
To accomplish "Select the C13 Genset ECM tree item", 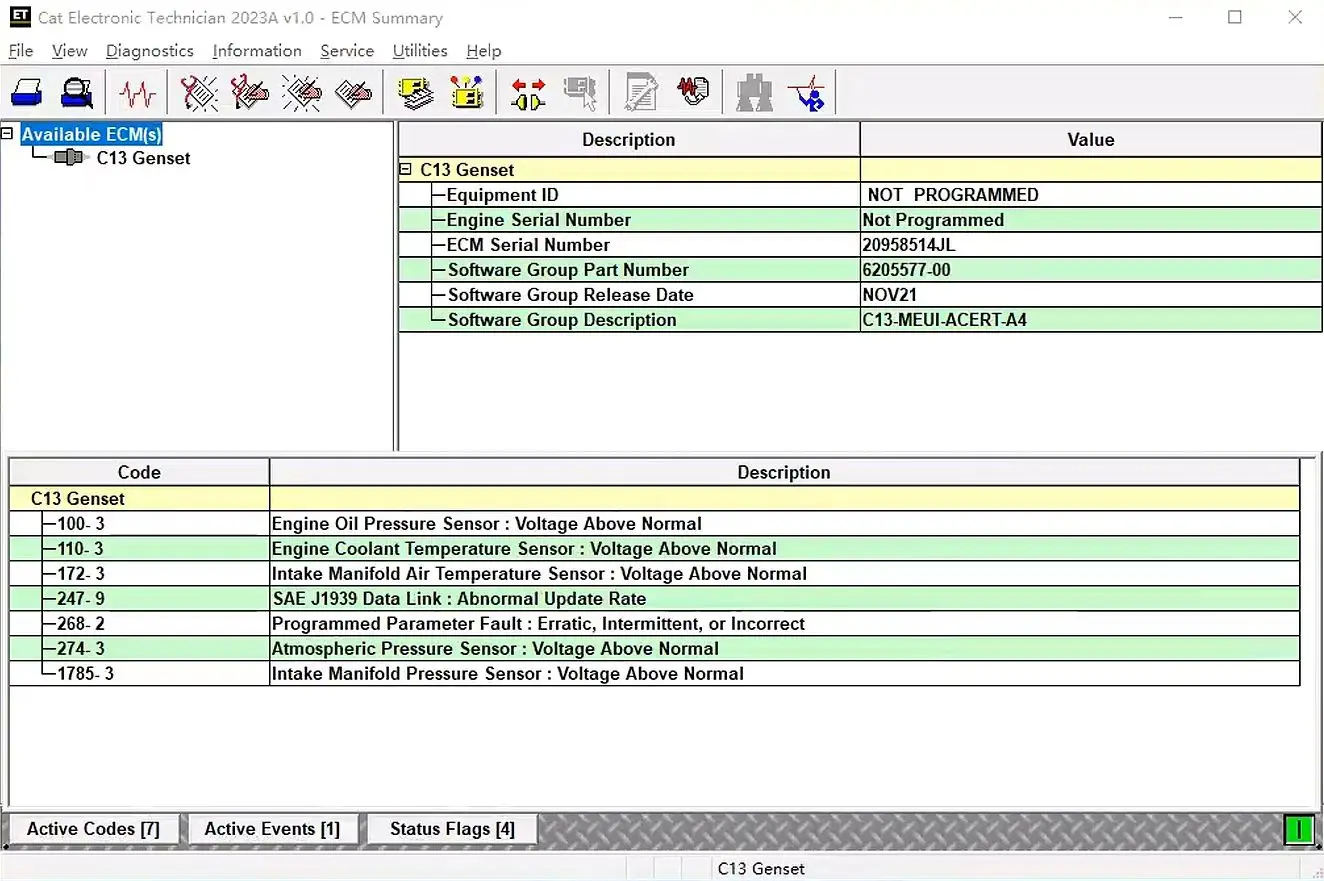I will point(143,158).
